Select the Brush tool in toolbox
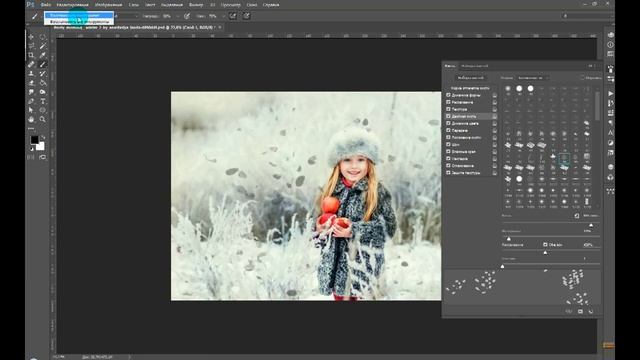The image size is (640, 360). [x=42, y=64]
